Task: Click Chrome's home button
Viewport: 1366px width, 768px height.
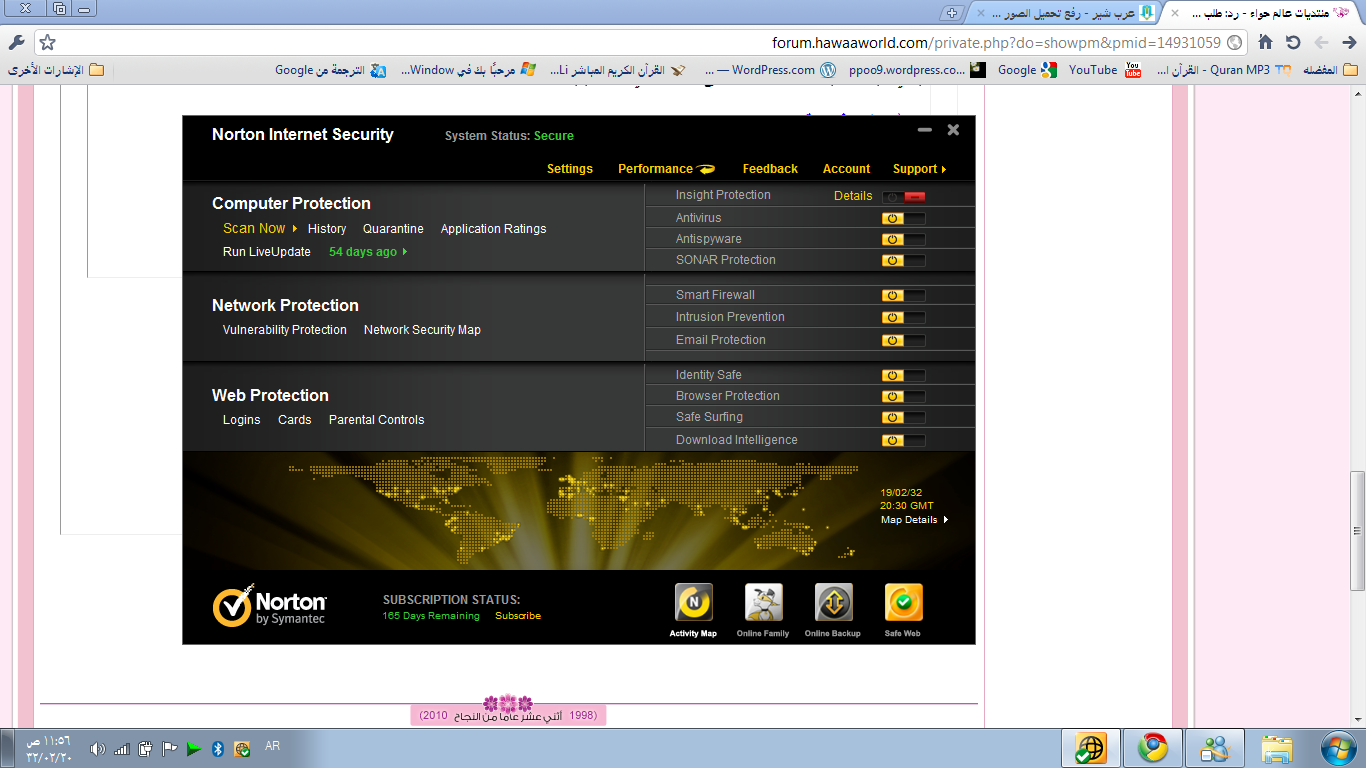Action: click(x=1265, y=42)
